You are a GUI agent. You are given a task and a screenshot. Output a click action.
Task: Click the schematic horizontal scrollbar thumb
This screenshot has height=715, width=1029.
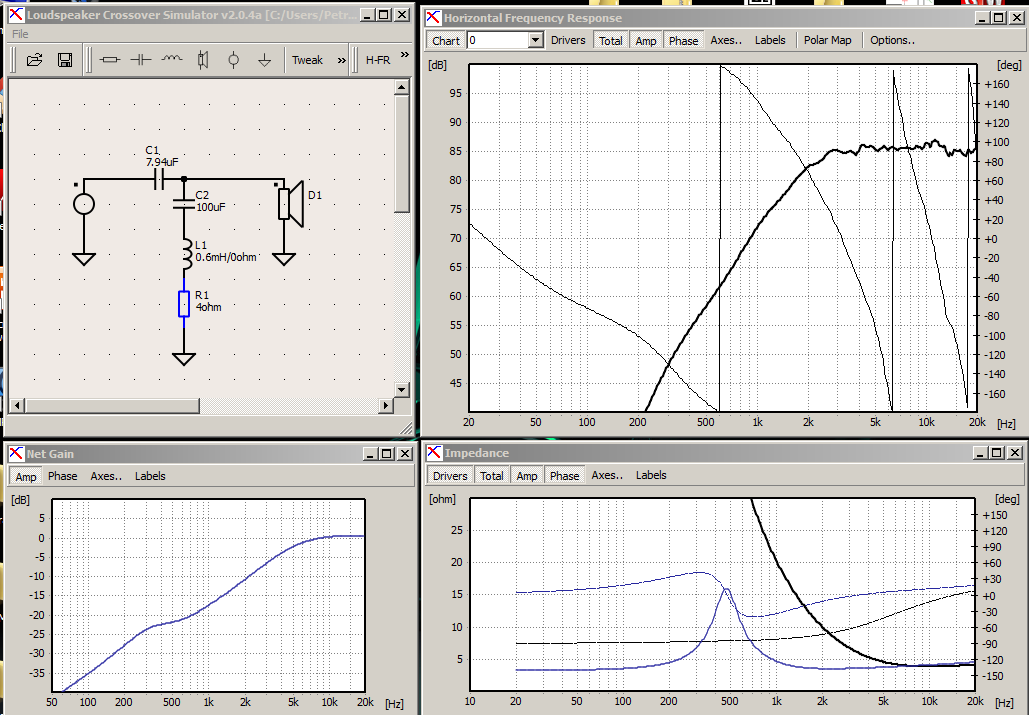tap(112, 406)
